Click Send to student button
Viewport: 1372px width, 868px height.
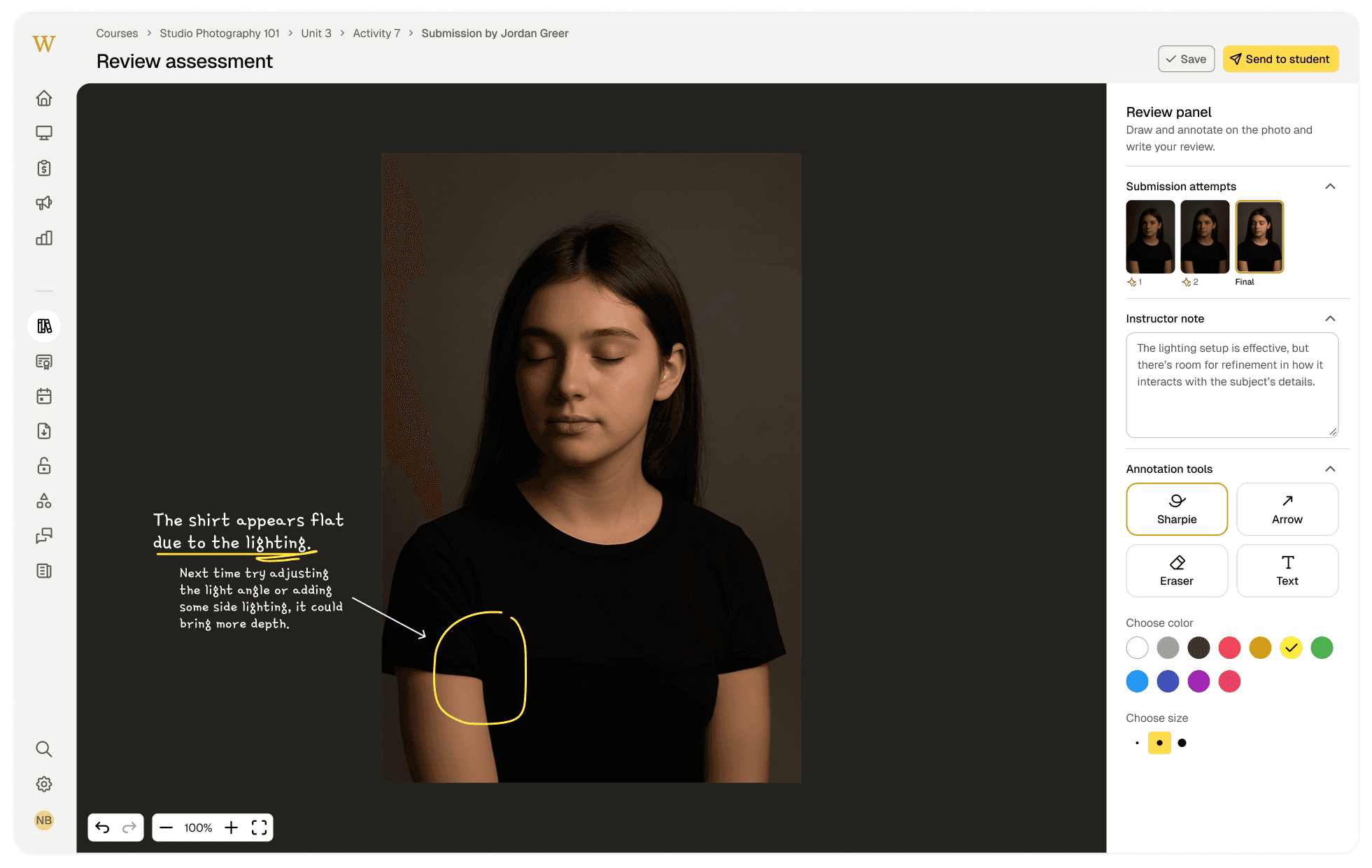1280,59
